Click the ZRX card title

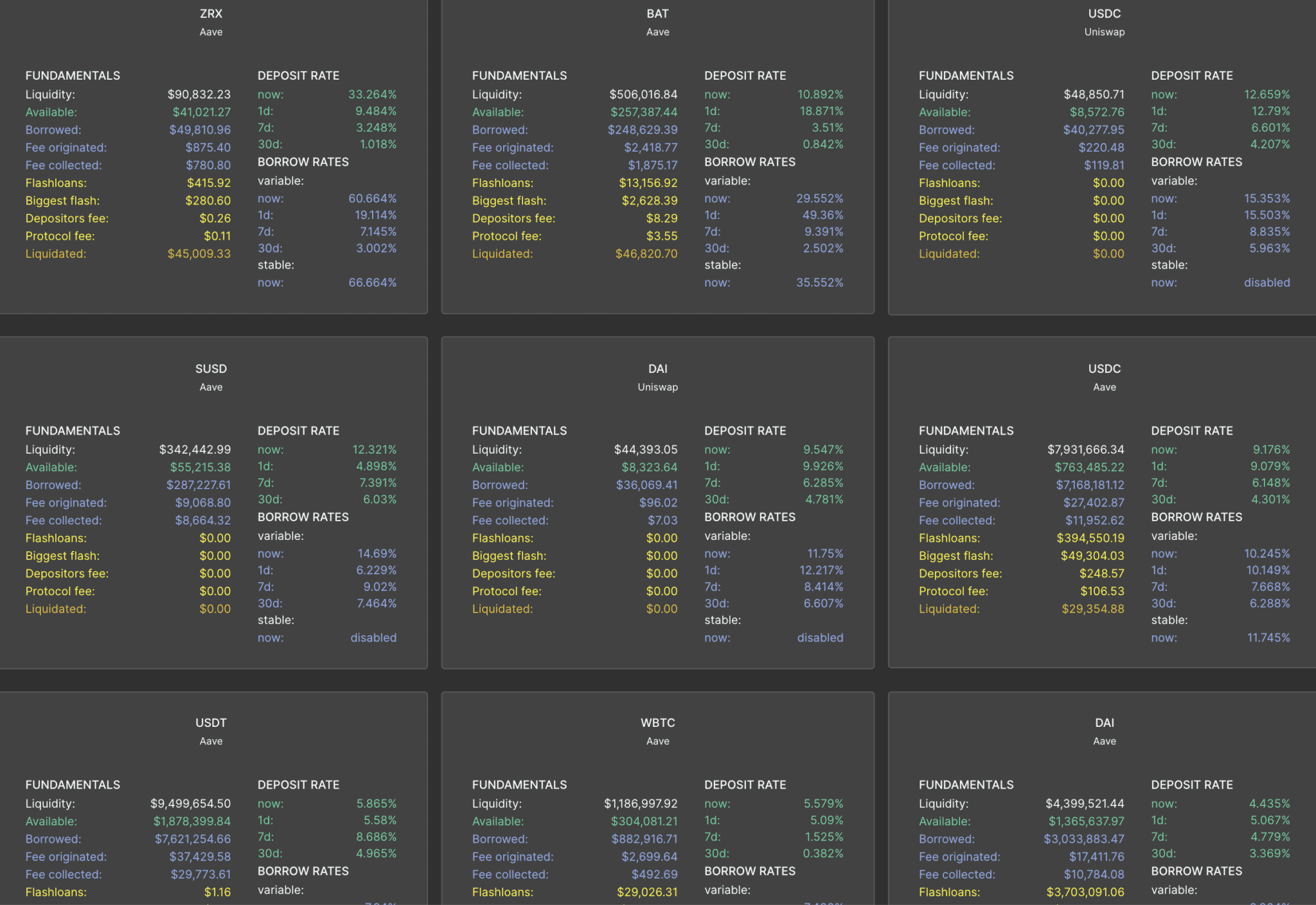[x=211, y=13]
